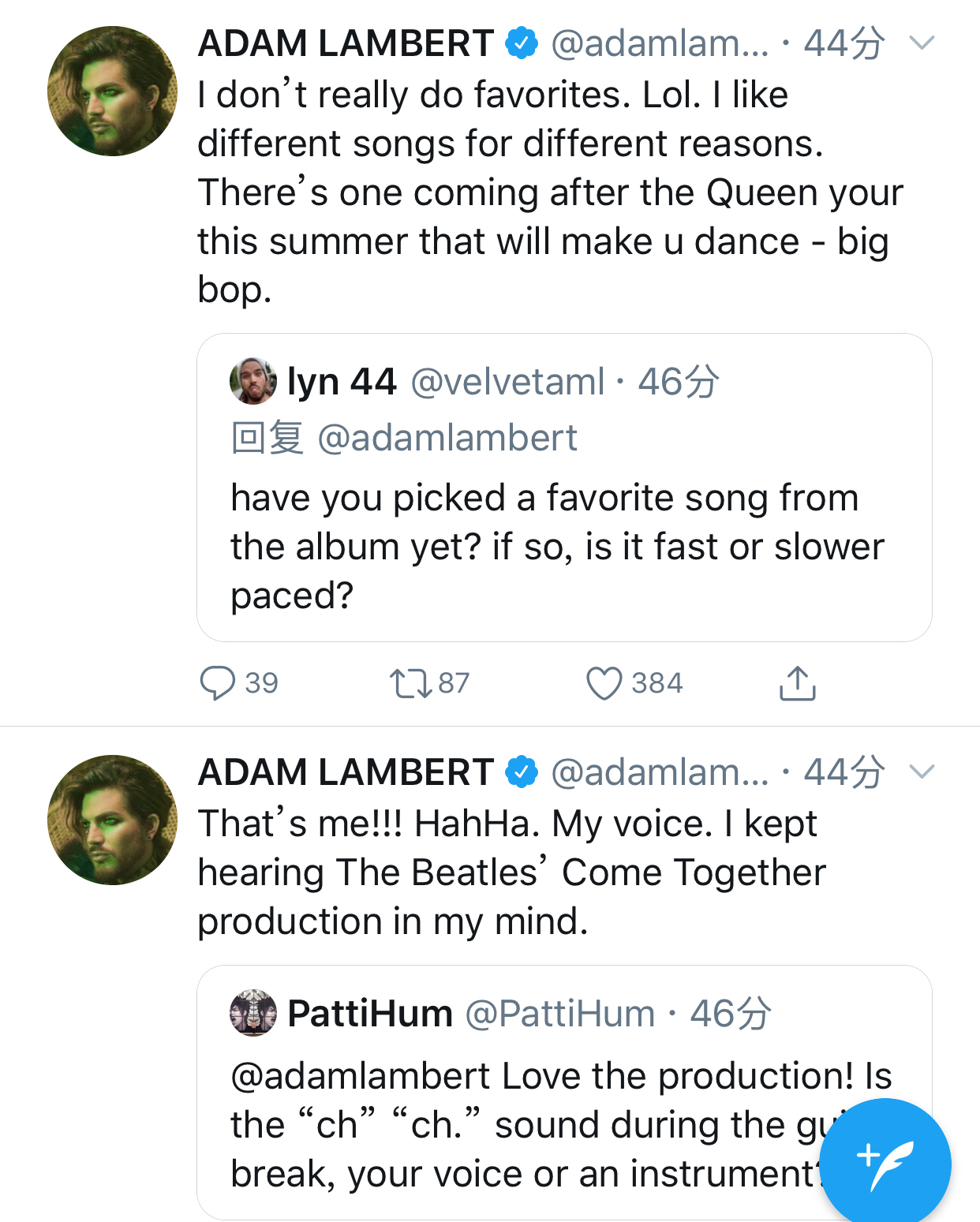The image size is (980, 1222).
Task: Tap the ADAM LAMBERT name on first tweet
Action: [x=346, y=43]
